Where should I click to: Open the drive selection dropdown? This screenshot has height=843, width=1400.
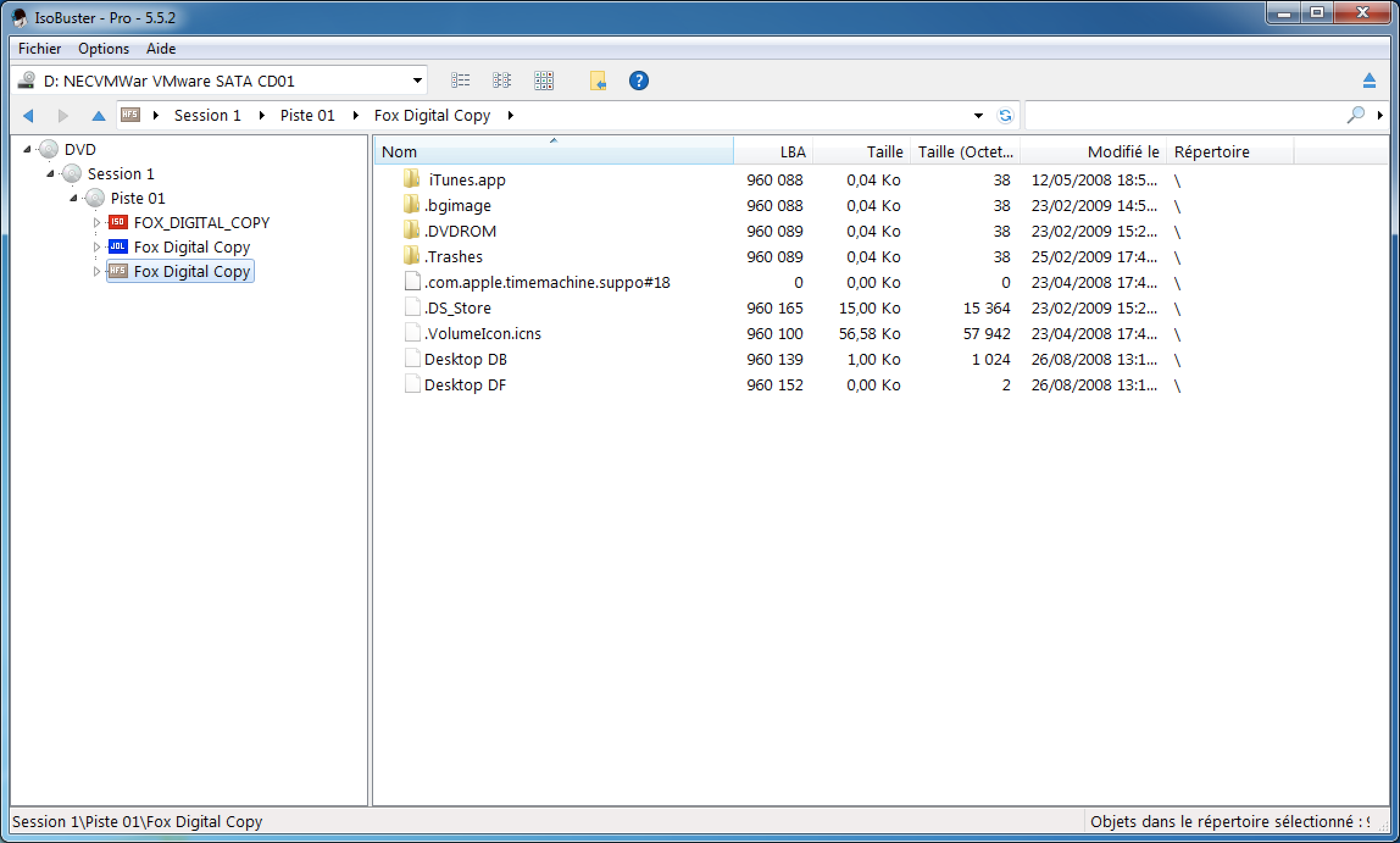pyautogui.click(x=417, y=81)
